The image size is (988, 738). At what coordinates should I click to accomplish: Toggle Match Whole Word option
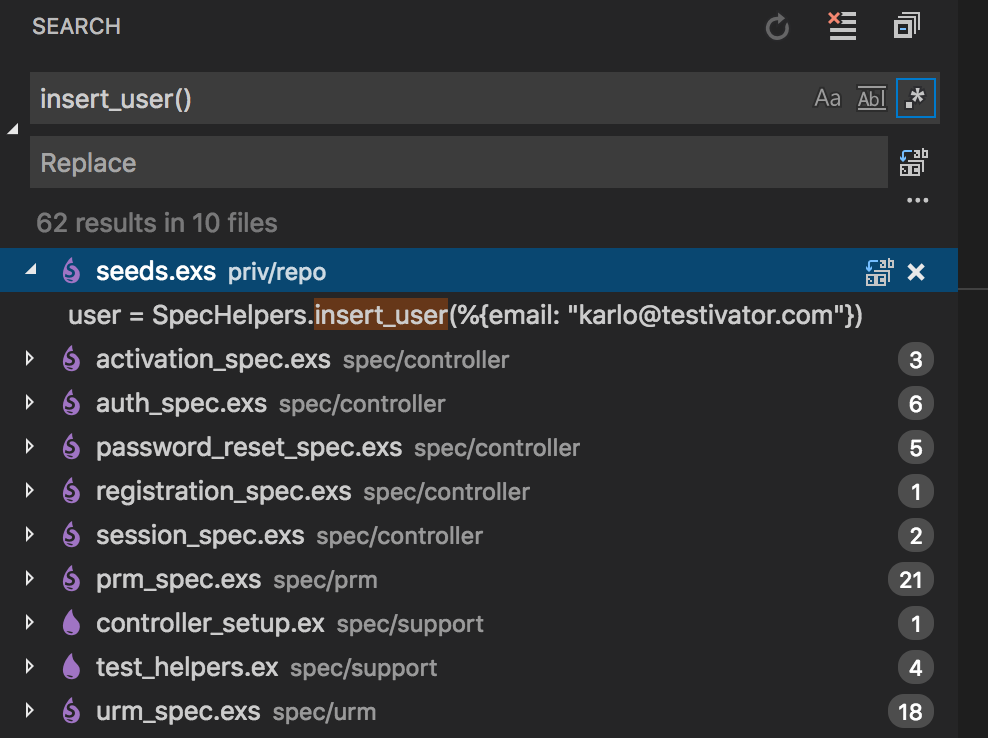pyautogui.click(x=871, y=98)
